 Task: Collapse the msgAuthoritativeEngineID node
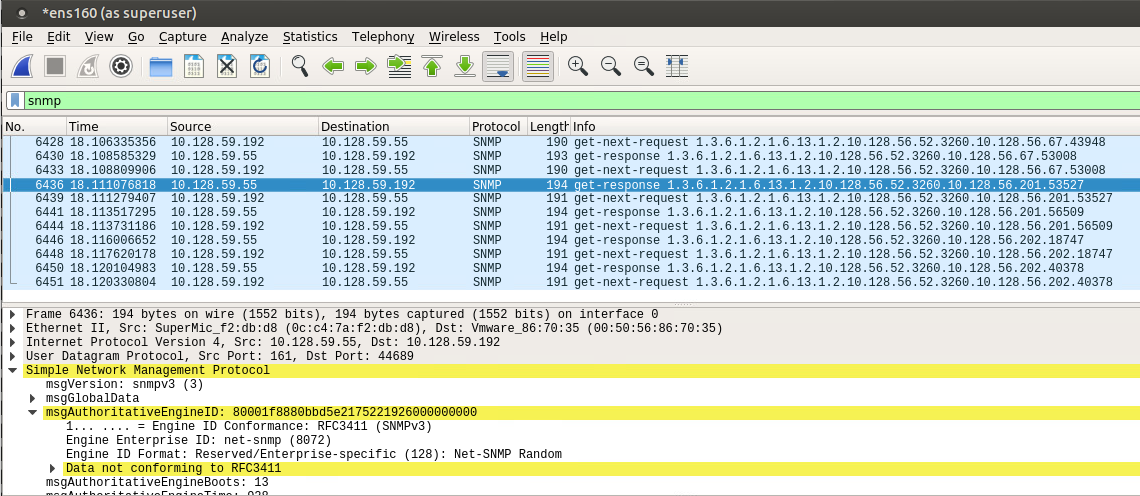pos(32,412)
